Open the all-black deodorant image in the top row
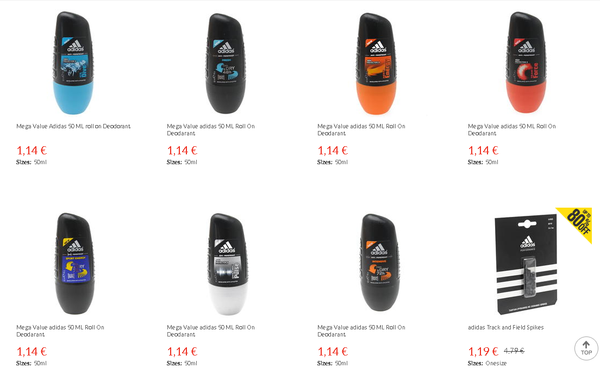This screenshot has height=368, width=600. (x=225, y=64)
